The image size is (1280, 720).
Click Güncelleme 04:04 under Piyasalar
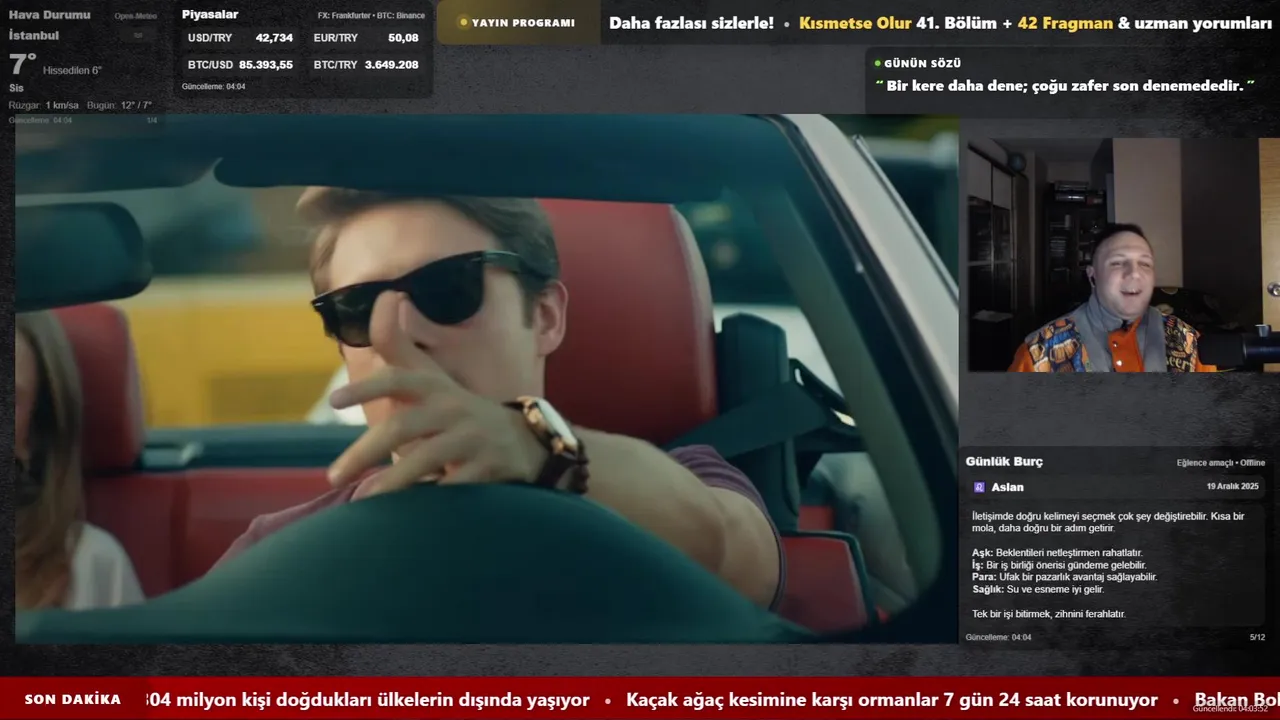pos(213,87)
